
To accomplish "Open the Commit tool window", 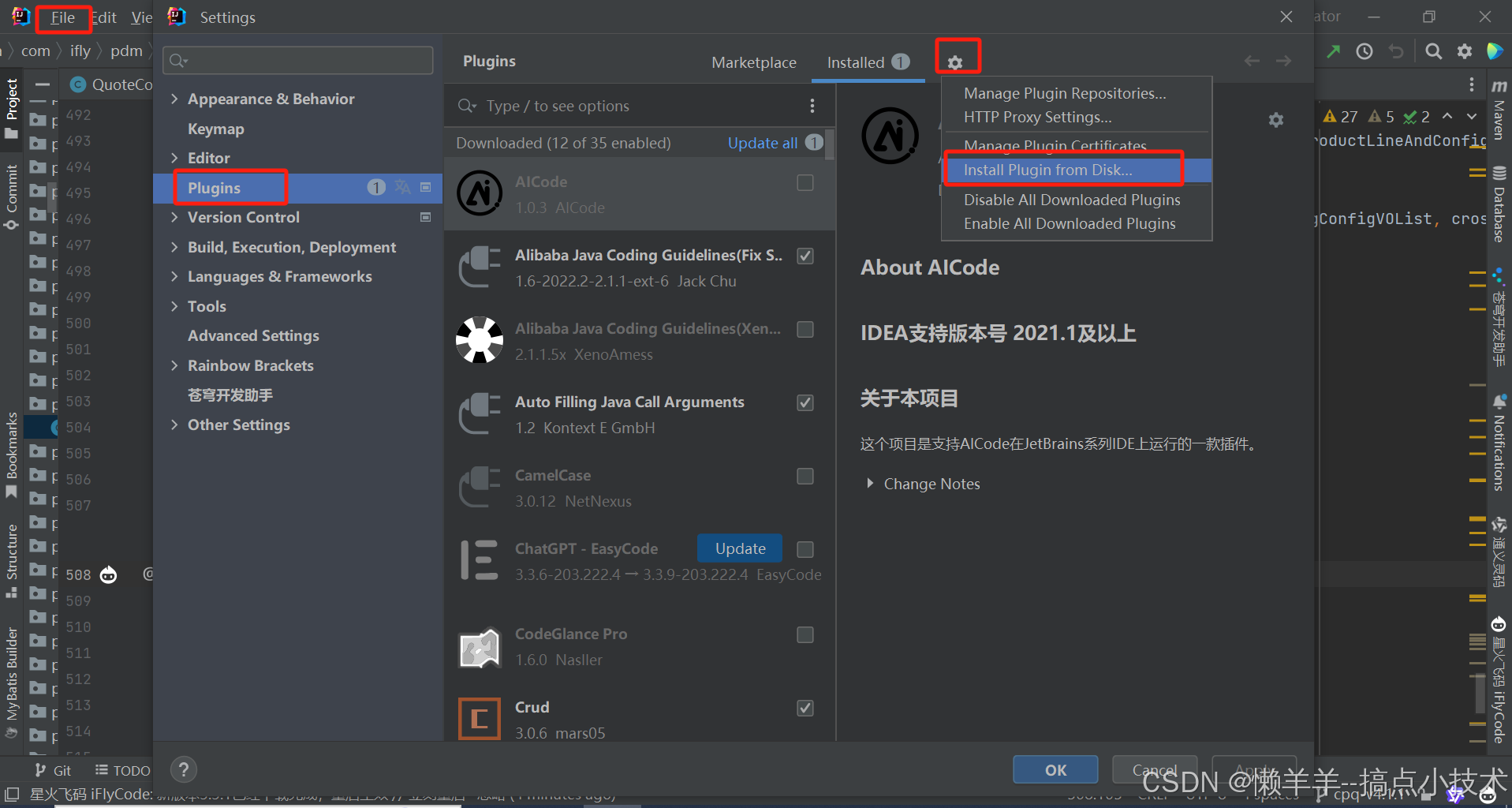I will [11, 196].
